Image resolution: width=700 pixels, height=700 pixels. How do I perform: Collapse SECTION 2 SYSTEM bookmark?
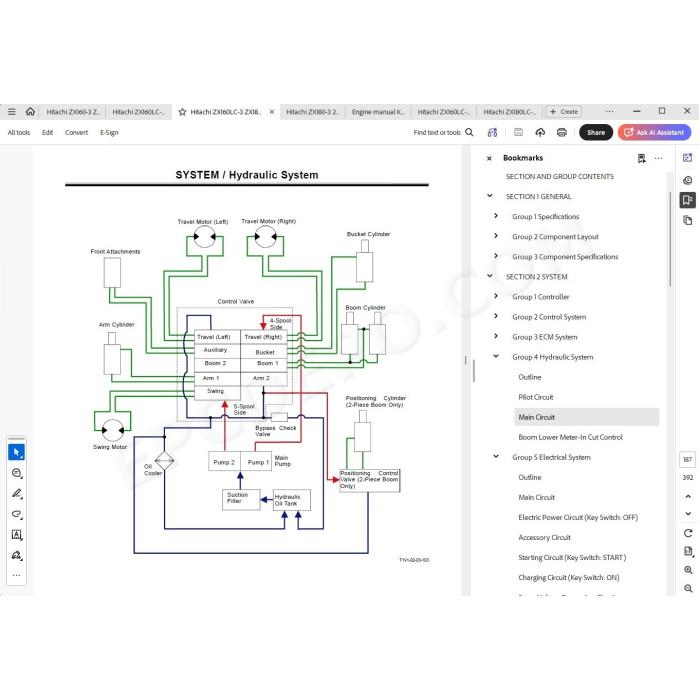point(490,276)
